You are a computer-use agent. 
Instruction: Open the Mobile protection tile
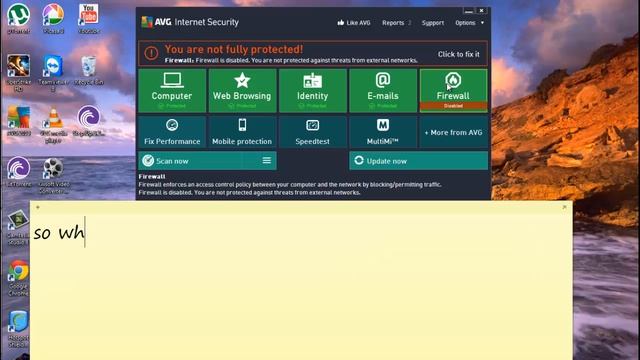(x=242, y=132)
